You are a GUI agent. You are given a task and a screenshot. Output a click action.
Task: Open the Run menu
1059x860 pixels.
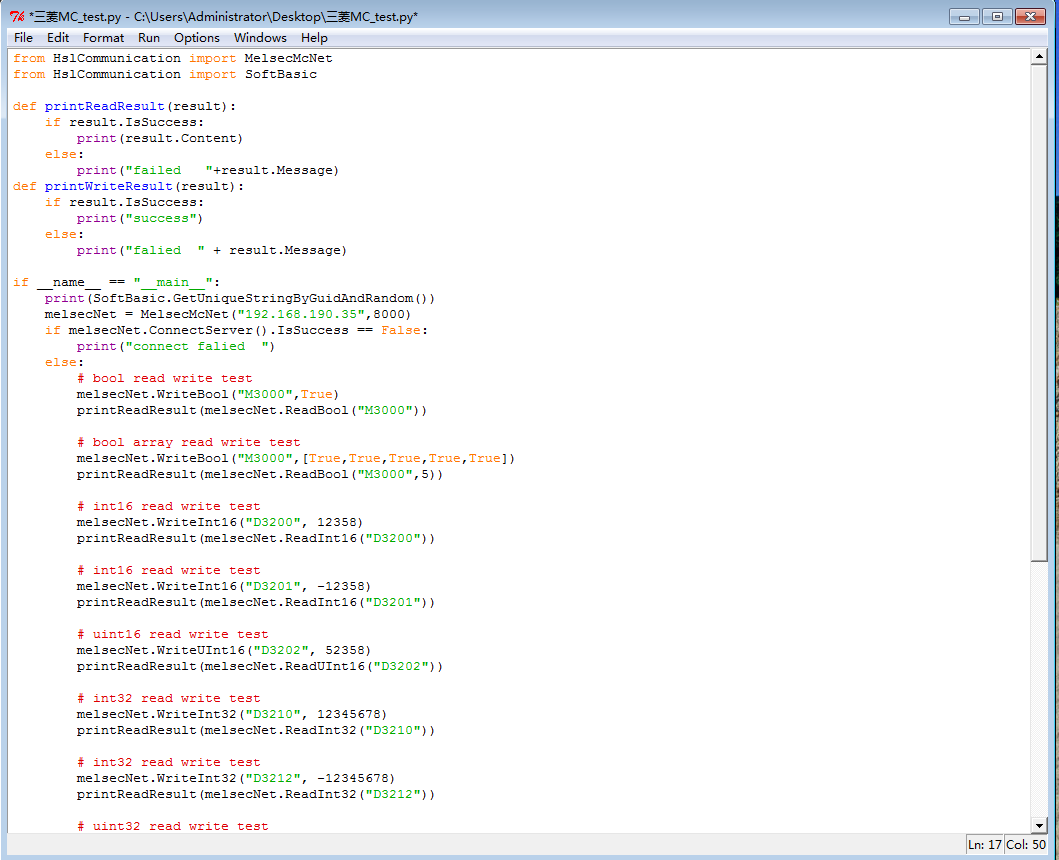click(149, 37)
